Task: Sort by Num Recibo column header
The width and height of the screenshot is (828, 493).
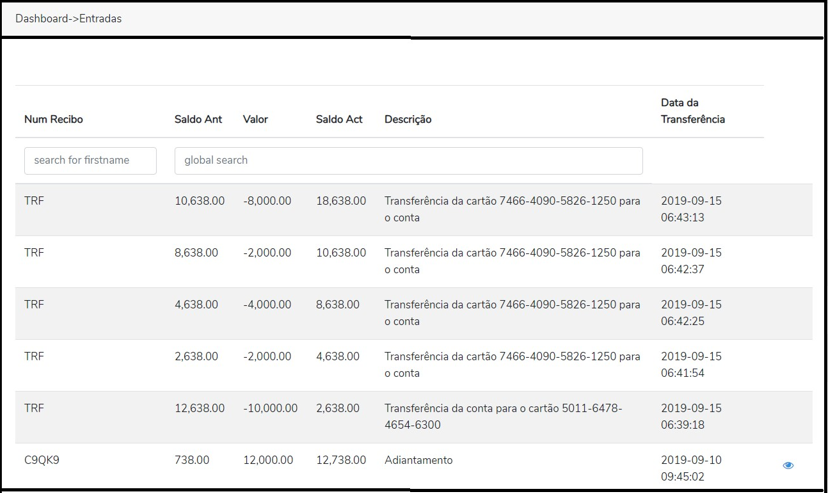Action: (54, 119)
